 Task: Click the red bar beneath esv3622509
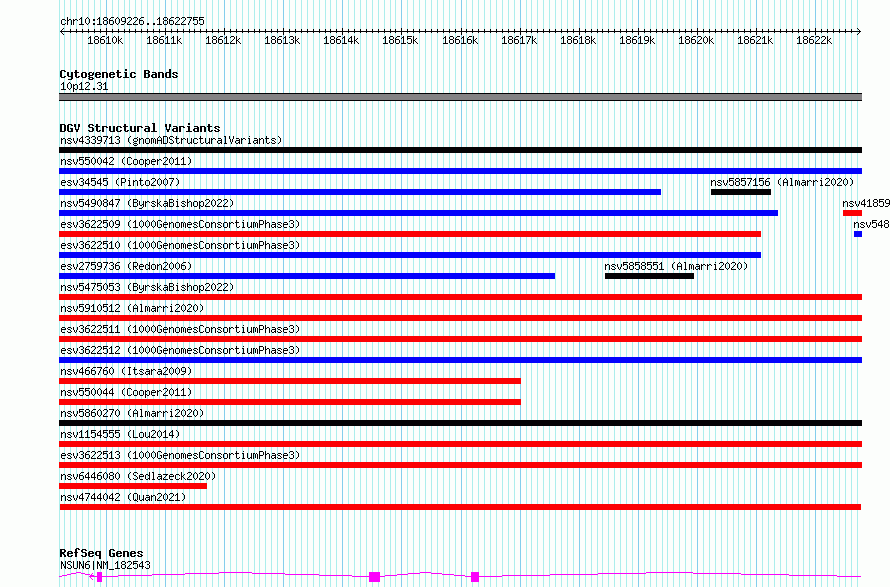[x=410, y=234]
